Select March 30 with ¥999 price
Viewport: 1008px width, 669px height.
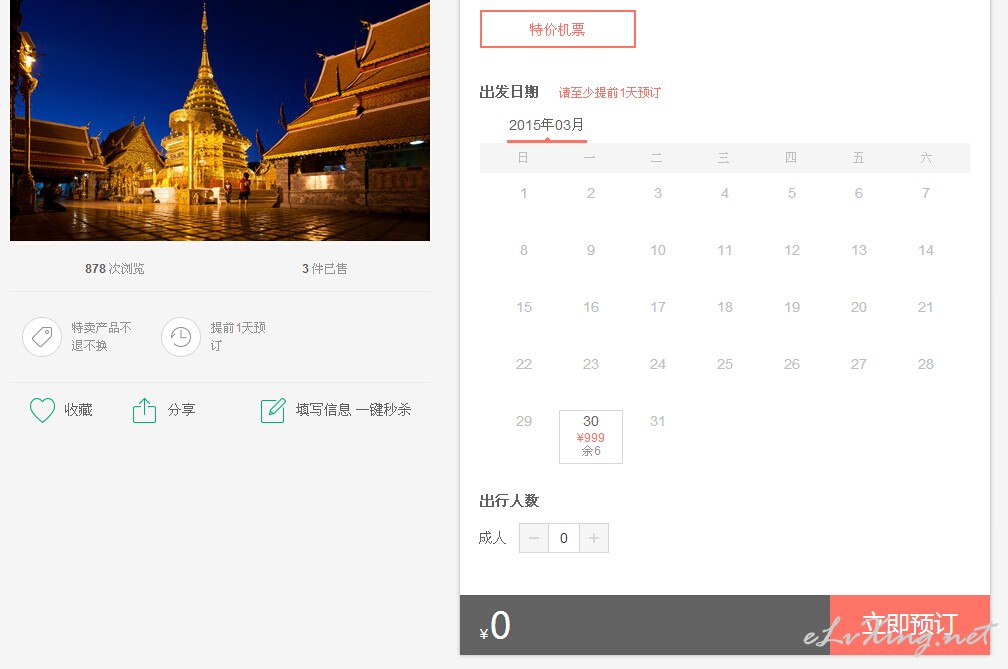[591, 436]
